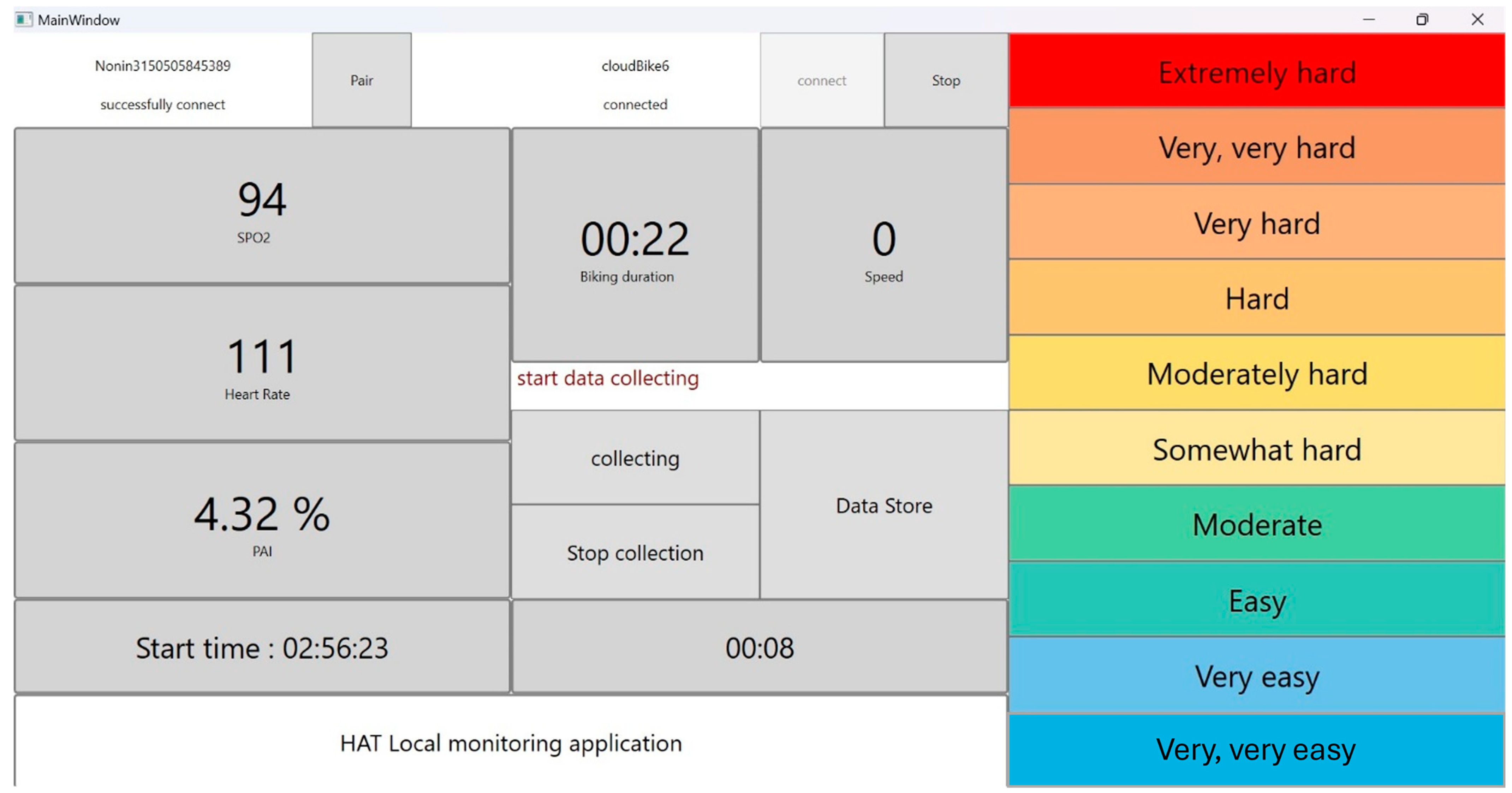Select the green Moderate rating

[1256, 524]
